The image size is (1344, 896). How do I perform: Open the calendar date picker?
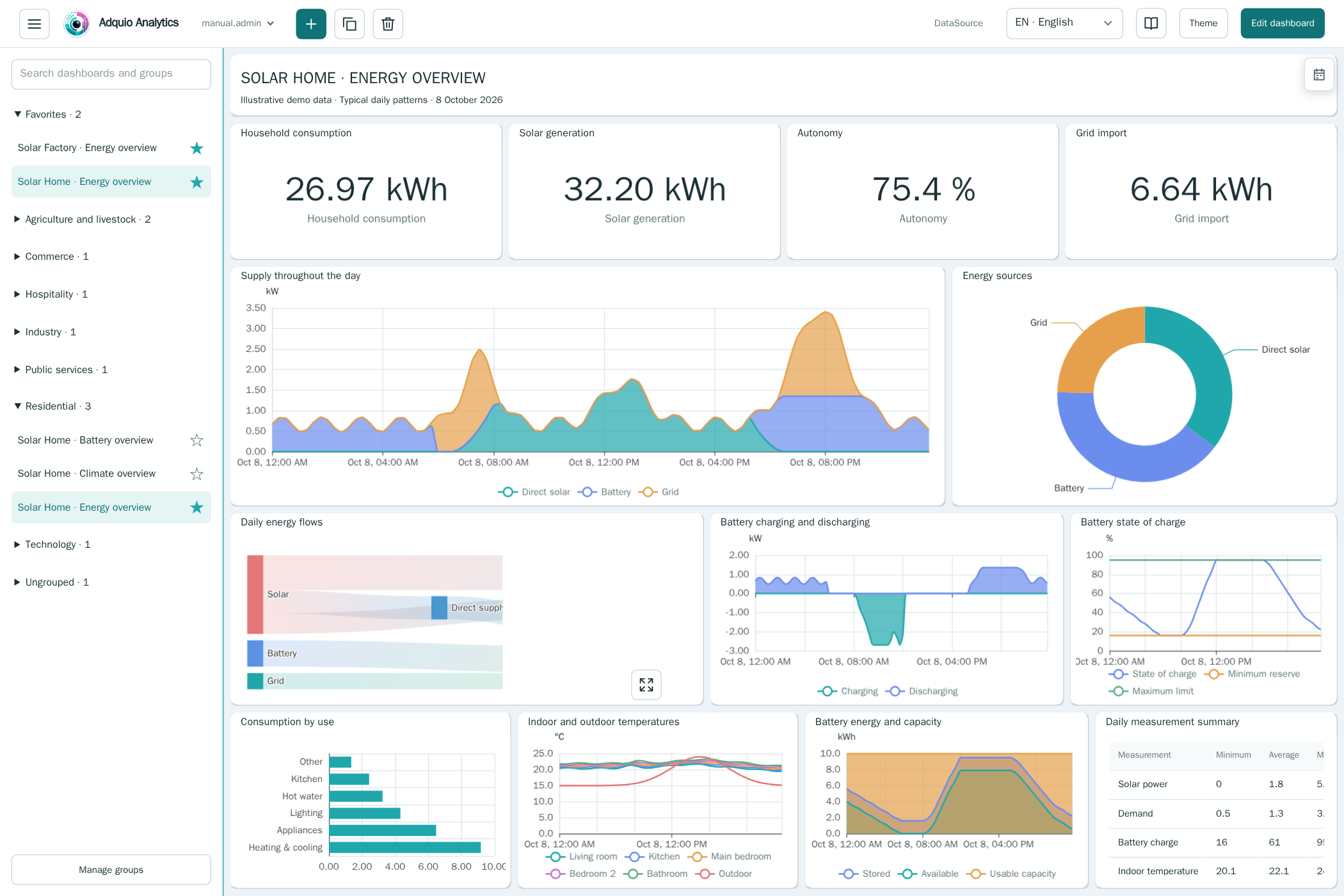coord(1319,75)
